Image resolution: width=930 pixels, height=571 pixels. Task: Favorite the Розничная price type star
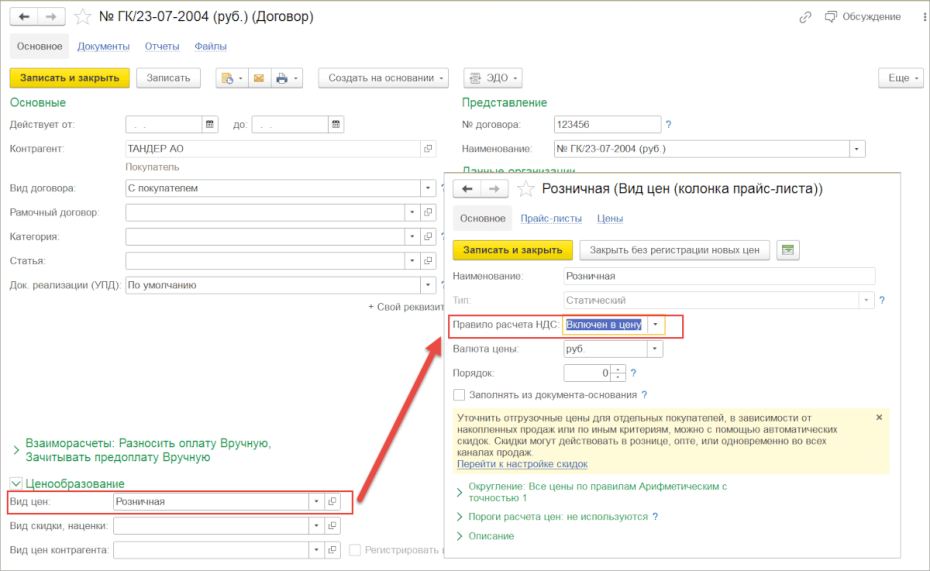click(x=525, y=189)
